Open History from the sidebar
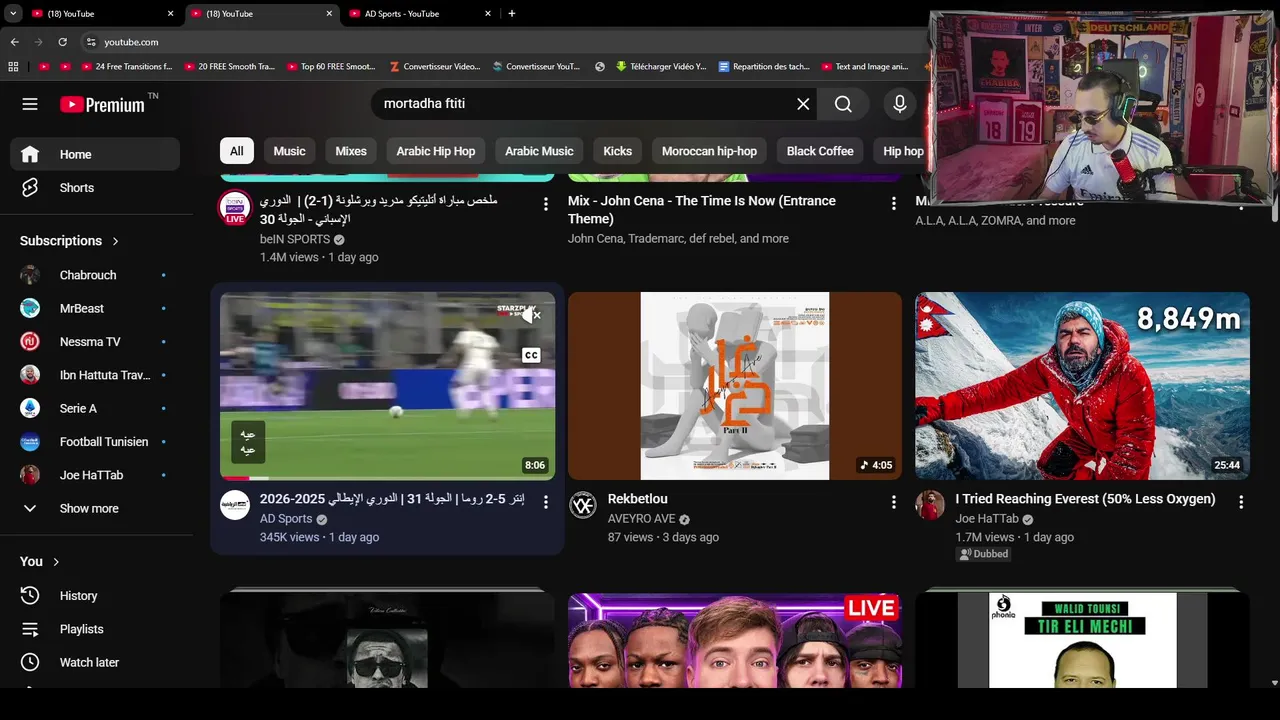This screenshot has height=720, width=1280. click(x=95, y=595)
